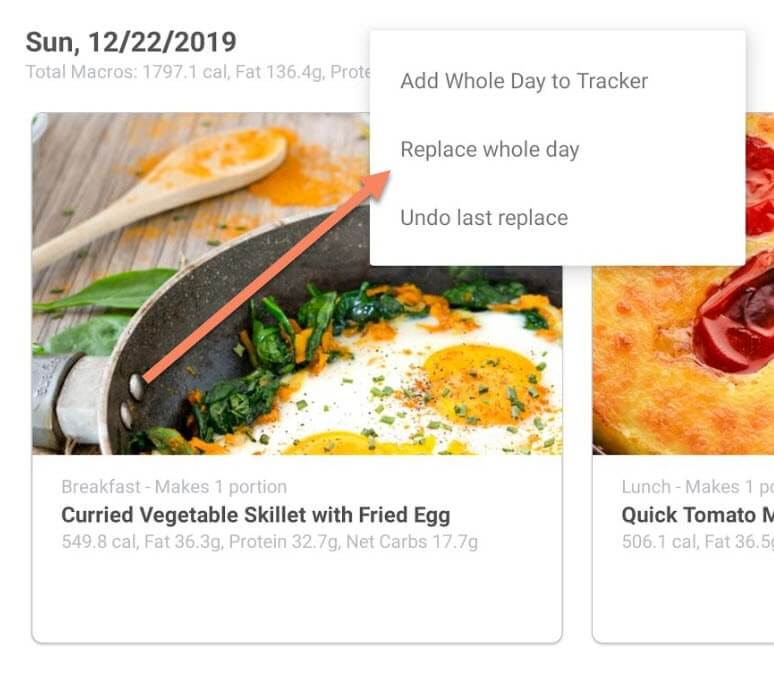Click the Sun, 12/22/2019 date heading
The image size is (774, 690).
(x=131, y=42)
